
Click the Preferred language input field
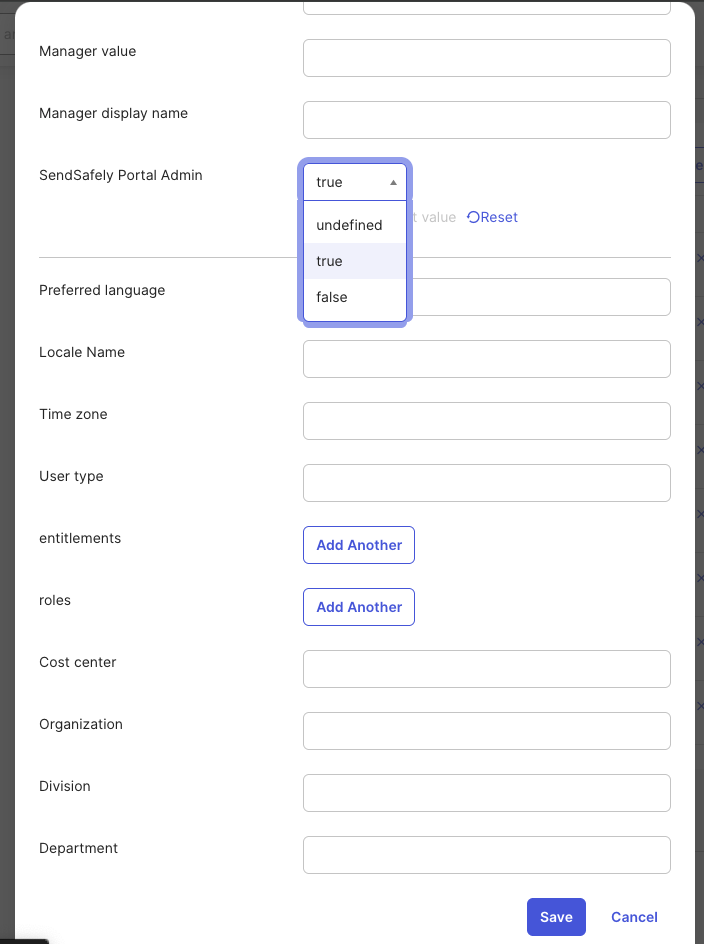tap(539, 297)
